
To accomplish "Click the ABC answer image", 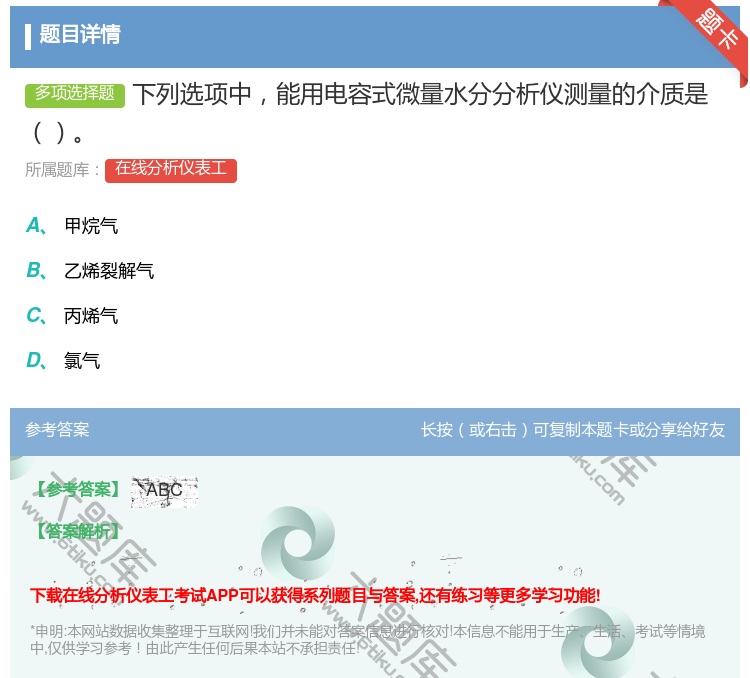I will [x=165, y=492].
